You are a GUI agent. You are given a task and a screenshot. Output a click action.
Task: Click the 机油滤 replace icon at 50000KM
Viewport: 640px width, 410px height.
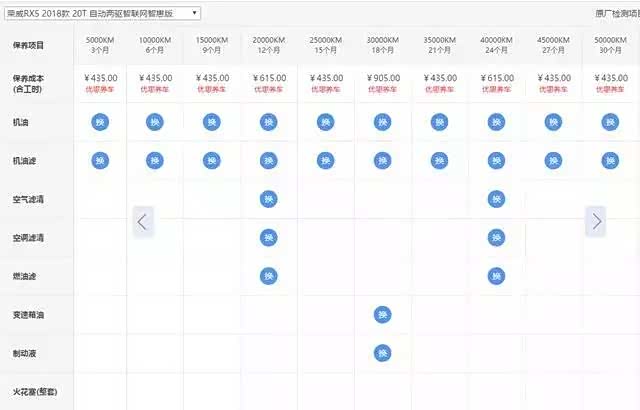pos(610,160)
